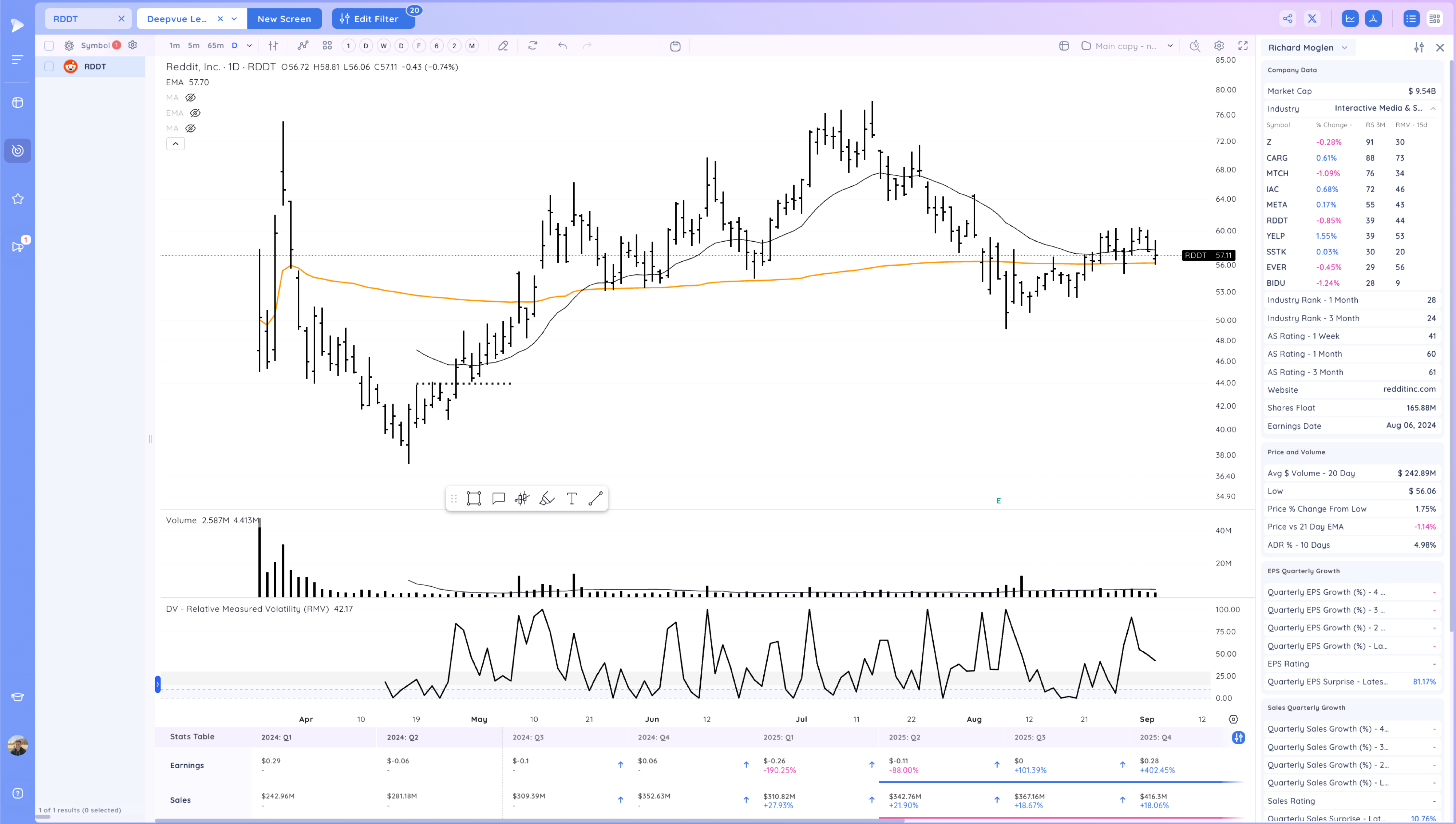The image size is (1456, 824).
Task: Select the Deepvue Le... screen tab
Action: point(175,19)
